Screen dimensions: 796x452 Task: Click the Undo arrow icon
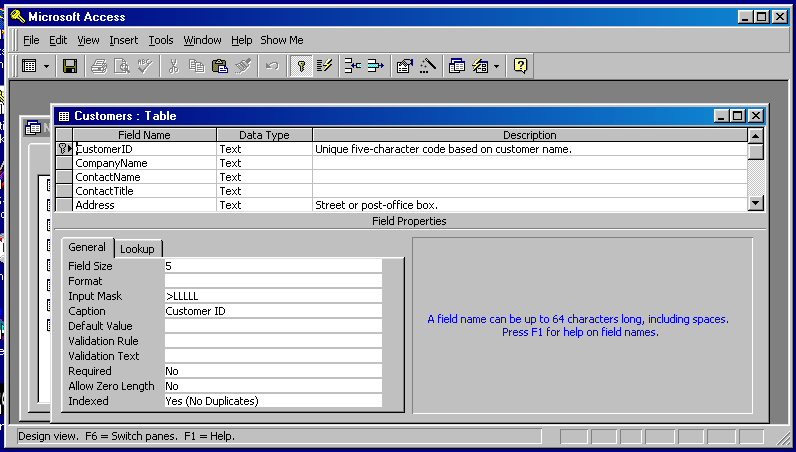click(272, 66)
